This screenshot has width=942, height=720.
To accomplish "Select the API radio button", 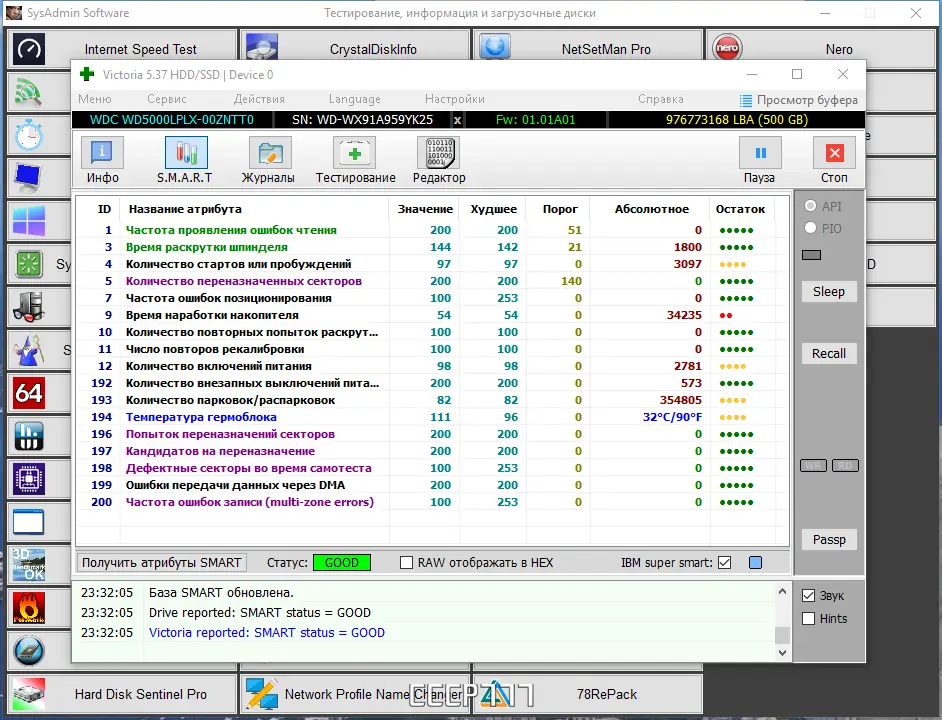I will click(x=810, y=206).
